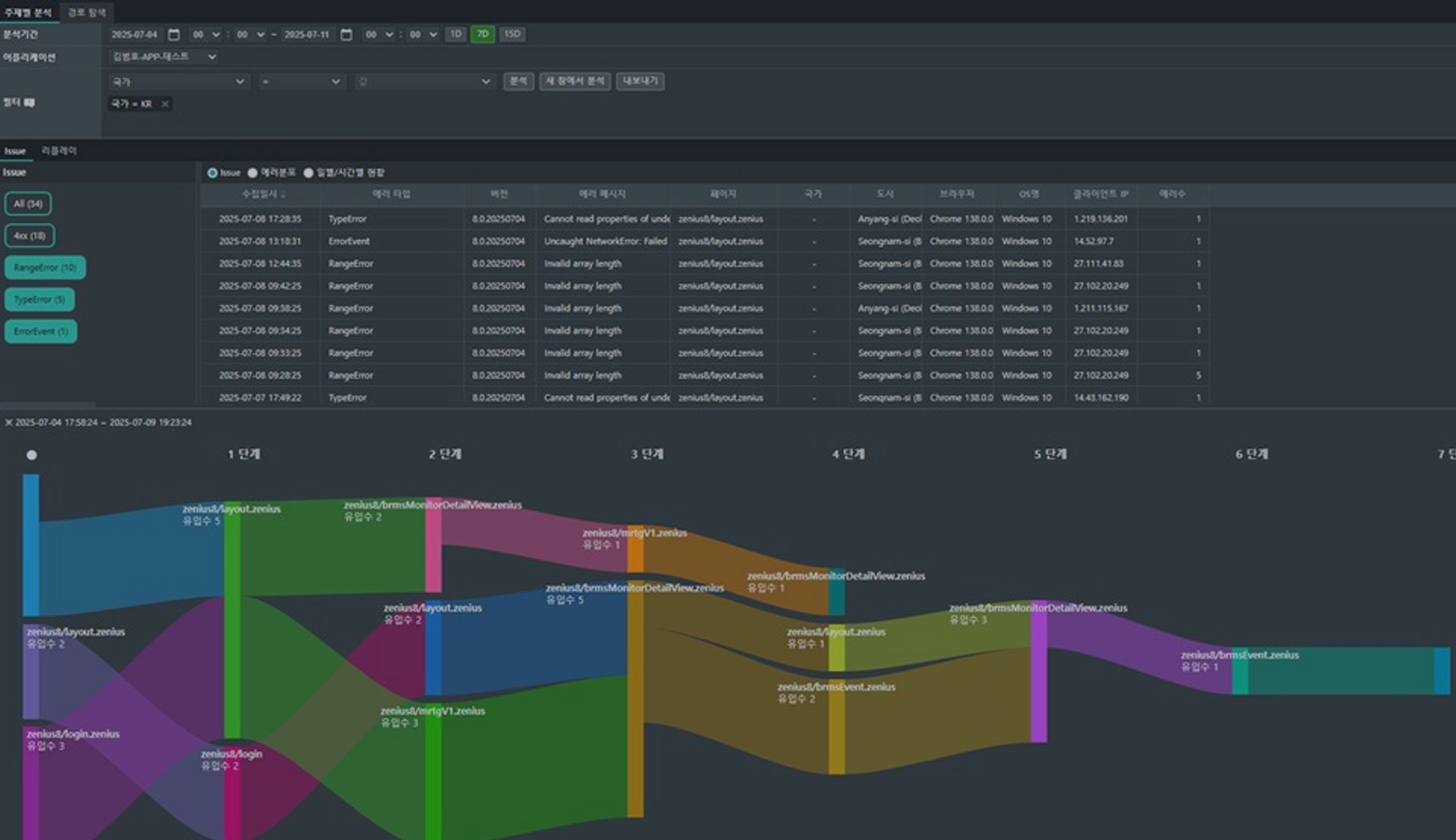
Task: Open the 리플레이 tab
Action: 59,151
